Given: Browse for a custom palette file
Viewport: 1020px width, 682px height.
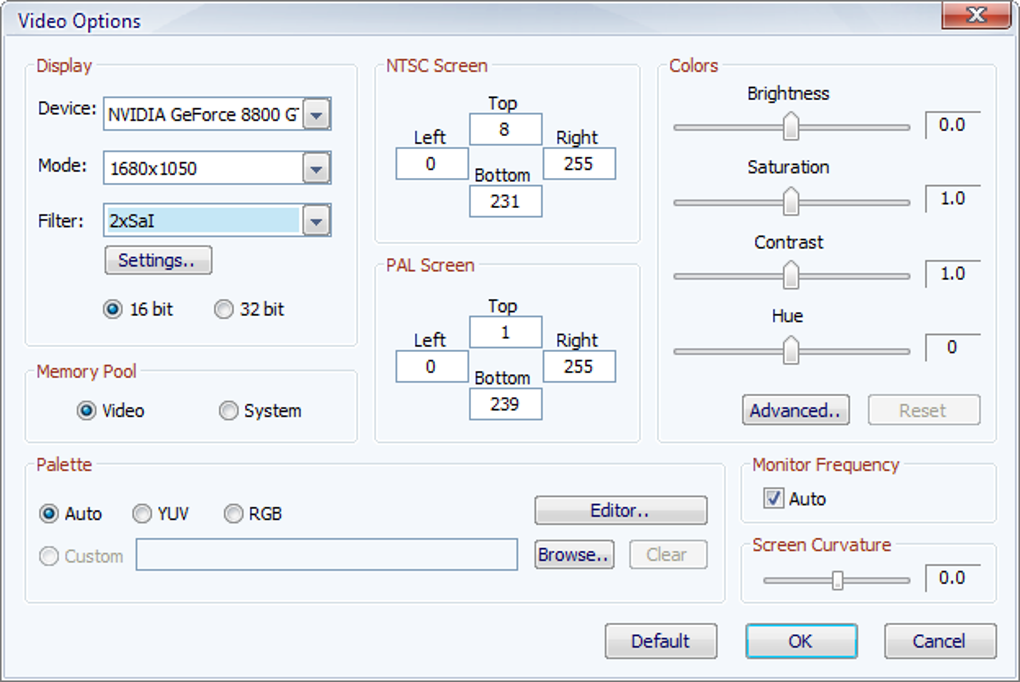Looking at the screenshot, I should coord(574,554).
